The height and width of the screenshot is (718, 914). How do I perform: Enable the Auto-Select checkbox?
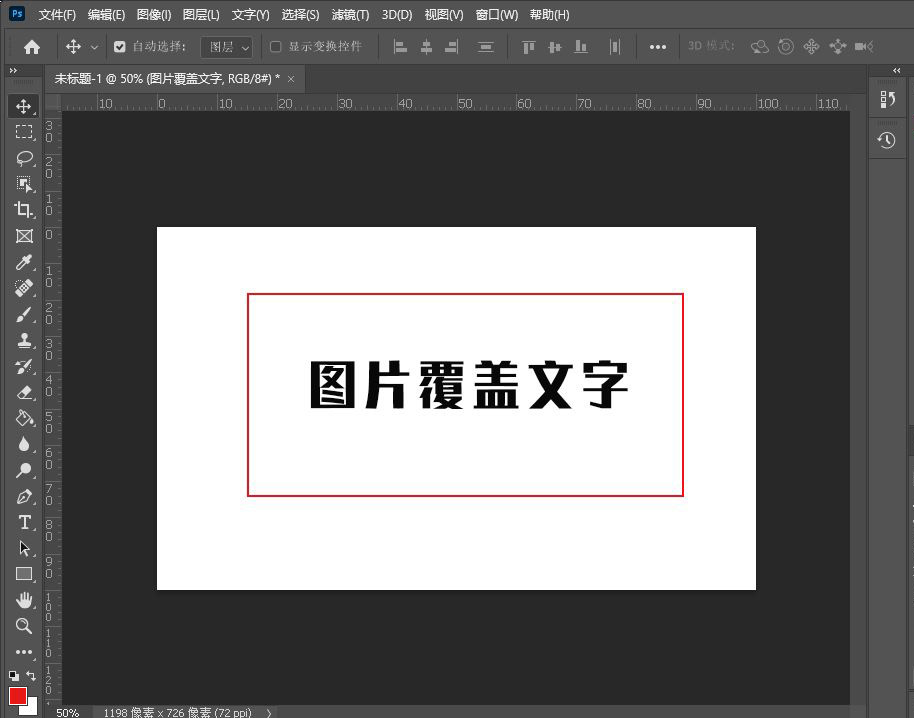pyautogui.click(x=121, y=46)
